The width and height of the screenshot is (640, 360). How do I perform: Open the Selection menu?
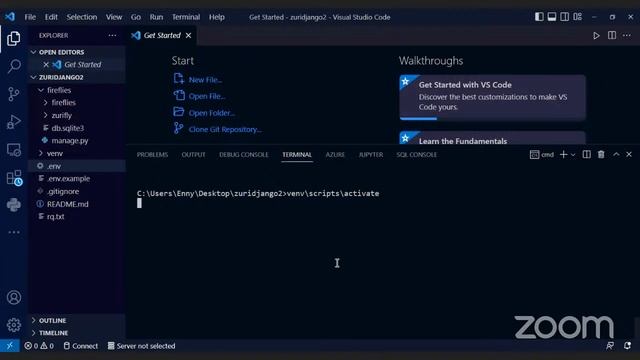coord(82,17)
